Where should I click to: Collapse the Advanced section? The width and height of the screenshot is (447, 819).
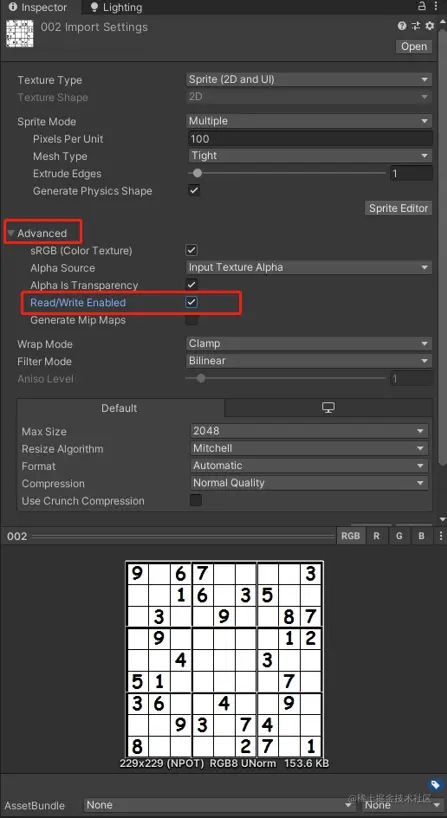click(x=10, y=233)
